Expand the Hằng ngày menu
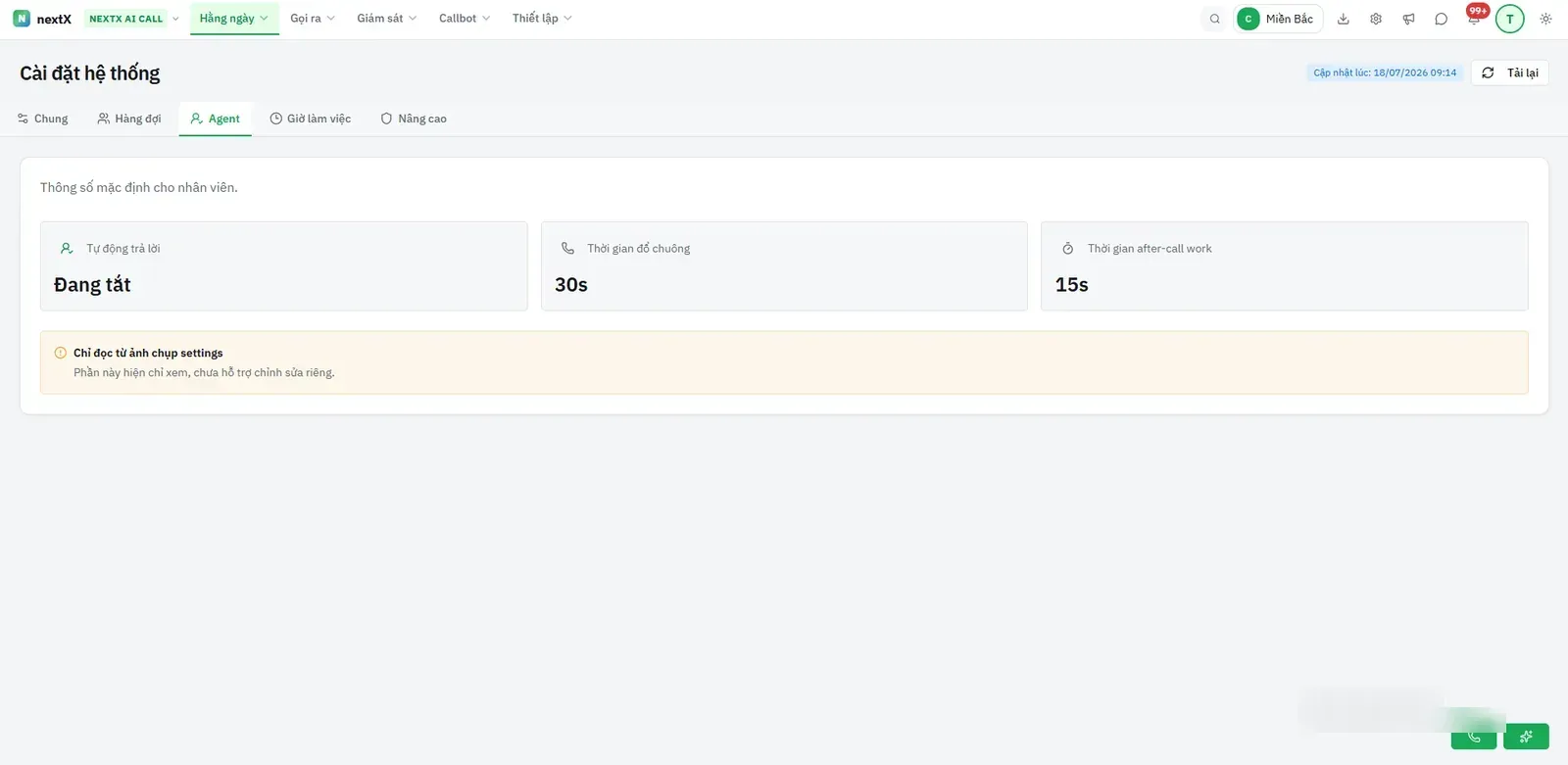Viewport: 1568px width, 765px height. tap(234, 19)
